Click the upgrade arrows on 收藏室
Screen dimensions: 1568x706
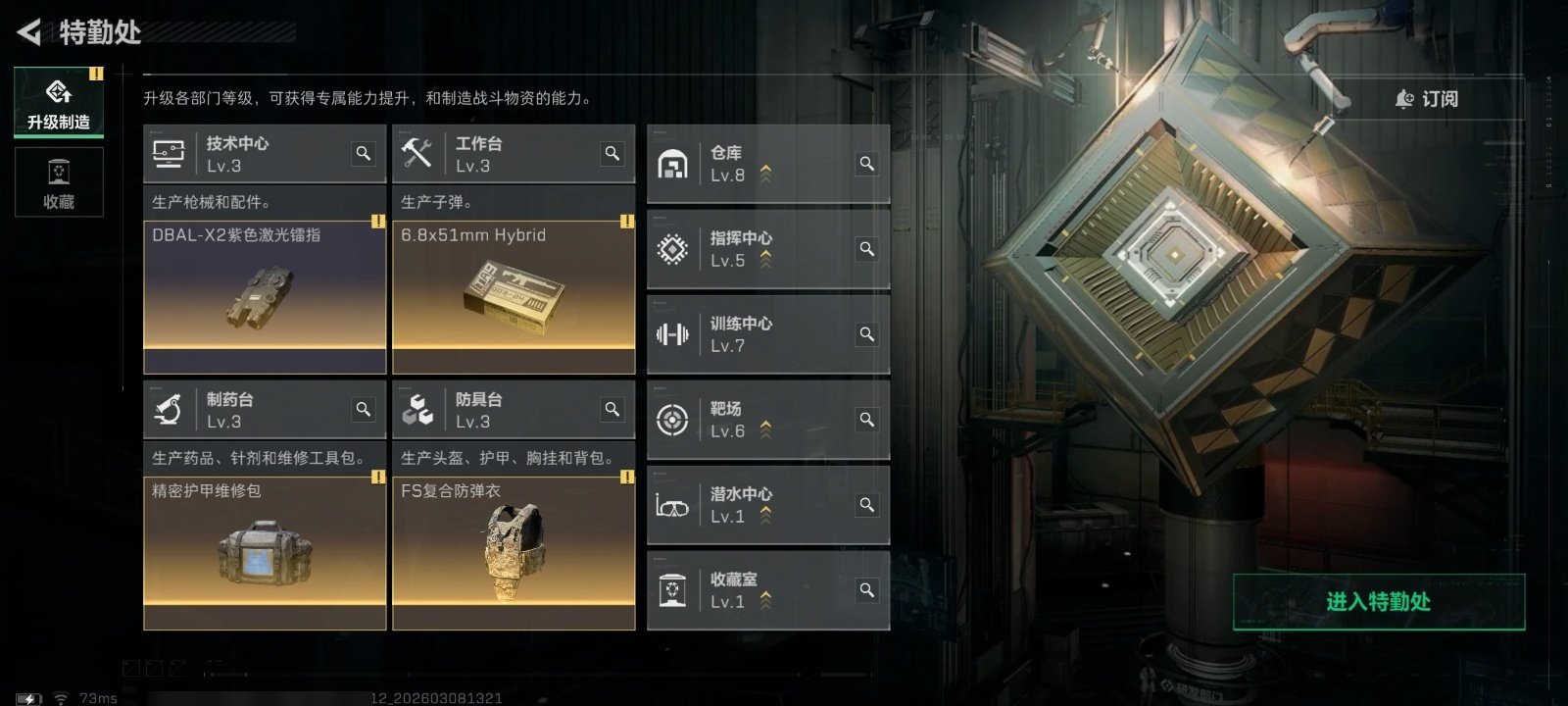click(x=765, y=600)
